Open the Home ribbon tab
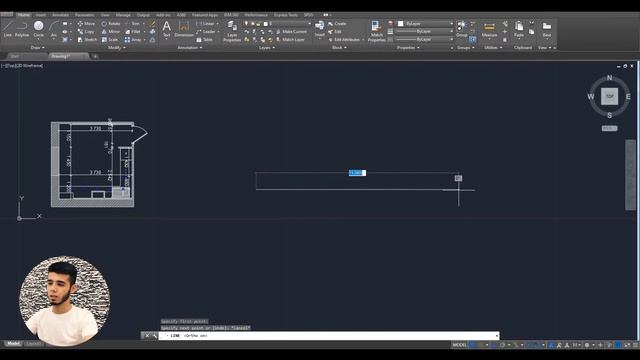 [x=23, y=15]
